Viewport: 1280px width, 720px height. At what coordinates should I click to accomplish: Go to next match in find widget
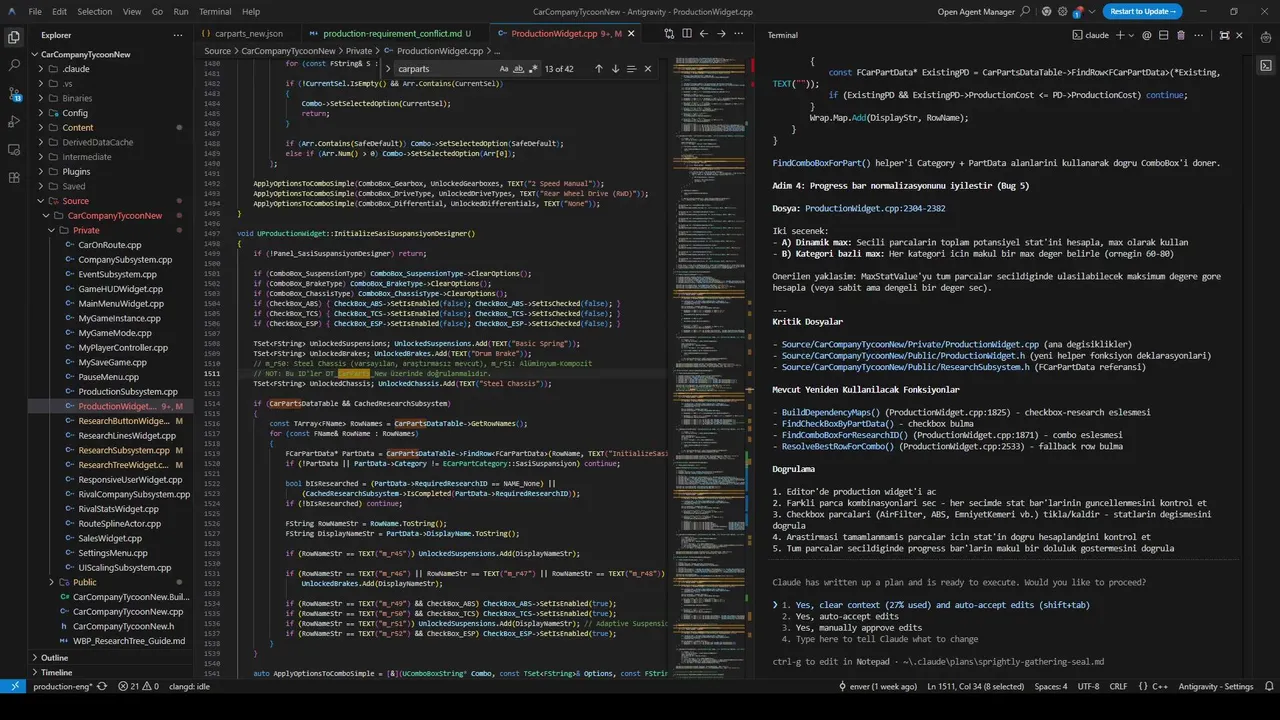(x=615, y=69)
